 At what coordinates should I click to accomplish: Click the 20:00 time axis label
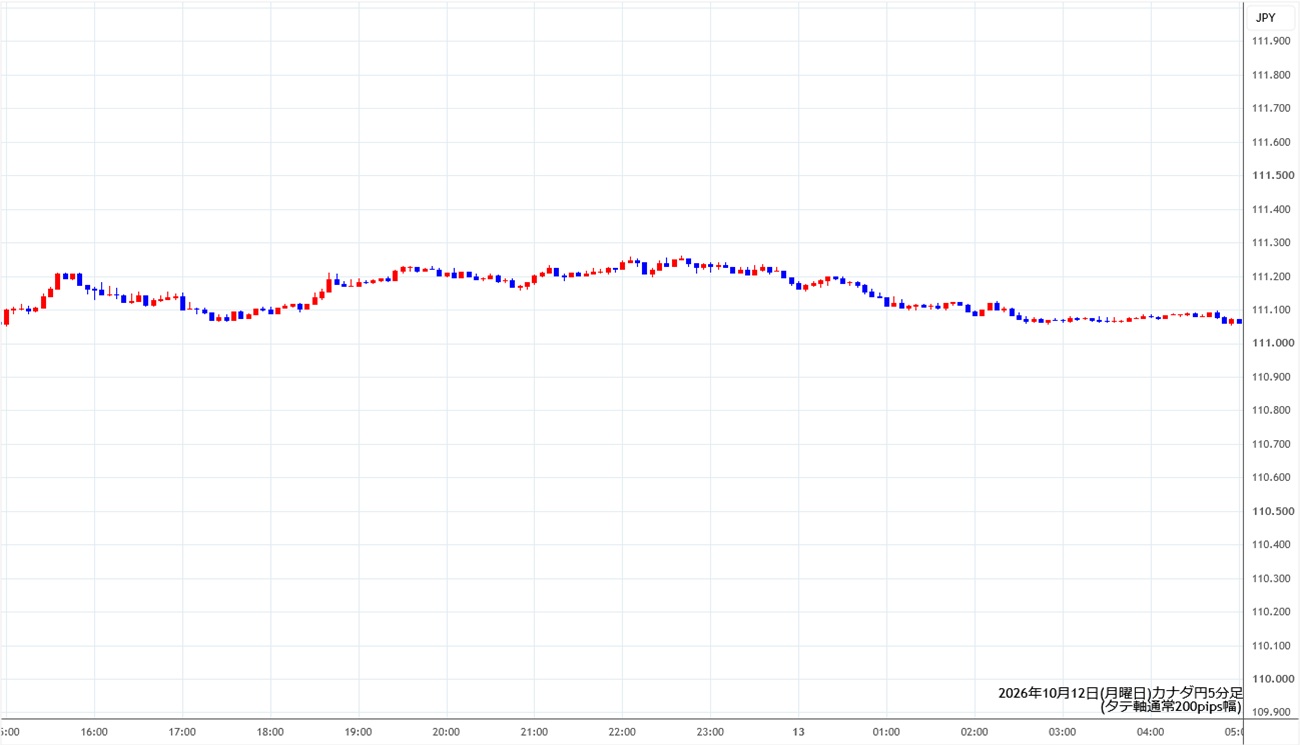click(446, 732)
